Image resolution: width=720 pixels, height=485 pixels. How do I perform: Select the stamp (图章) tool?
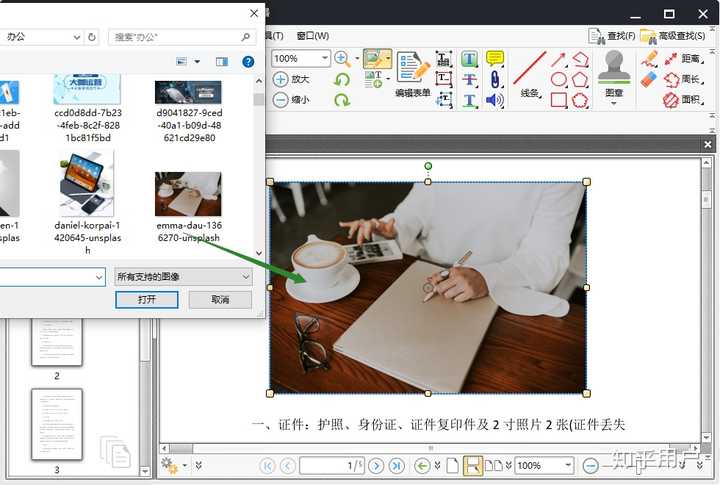tap(613, 73)
